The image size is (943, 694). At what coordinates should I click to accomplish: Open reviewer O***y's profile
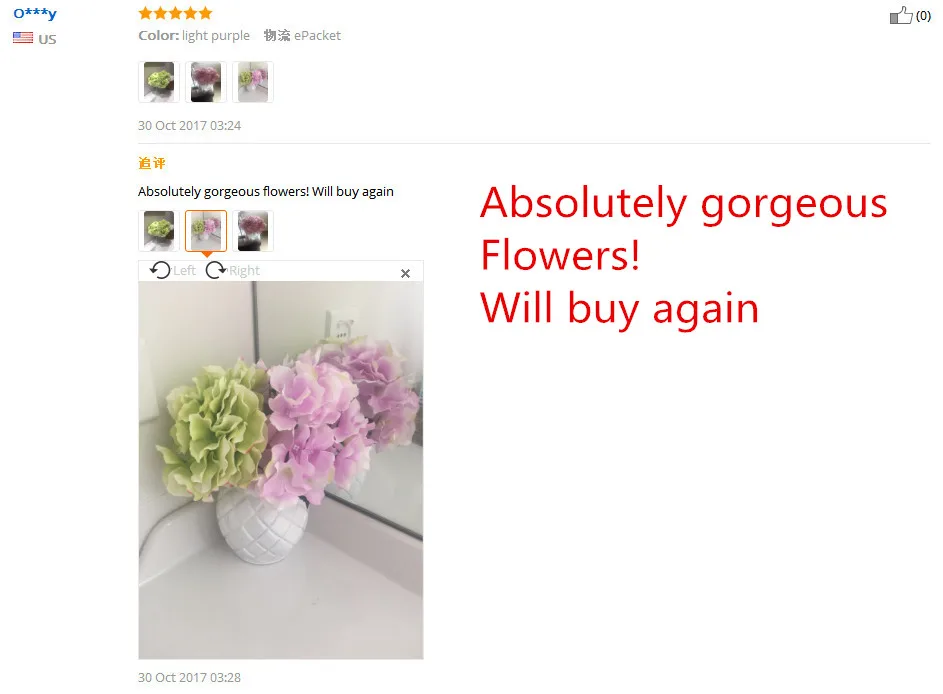pos(35,13)
